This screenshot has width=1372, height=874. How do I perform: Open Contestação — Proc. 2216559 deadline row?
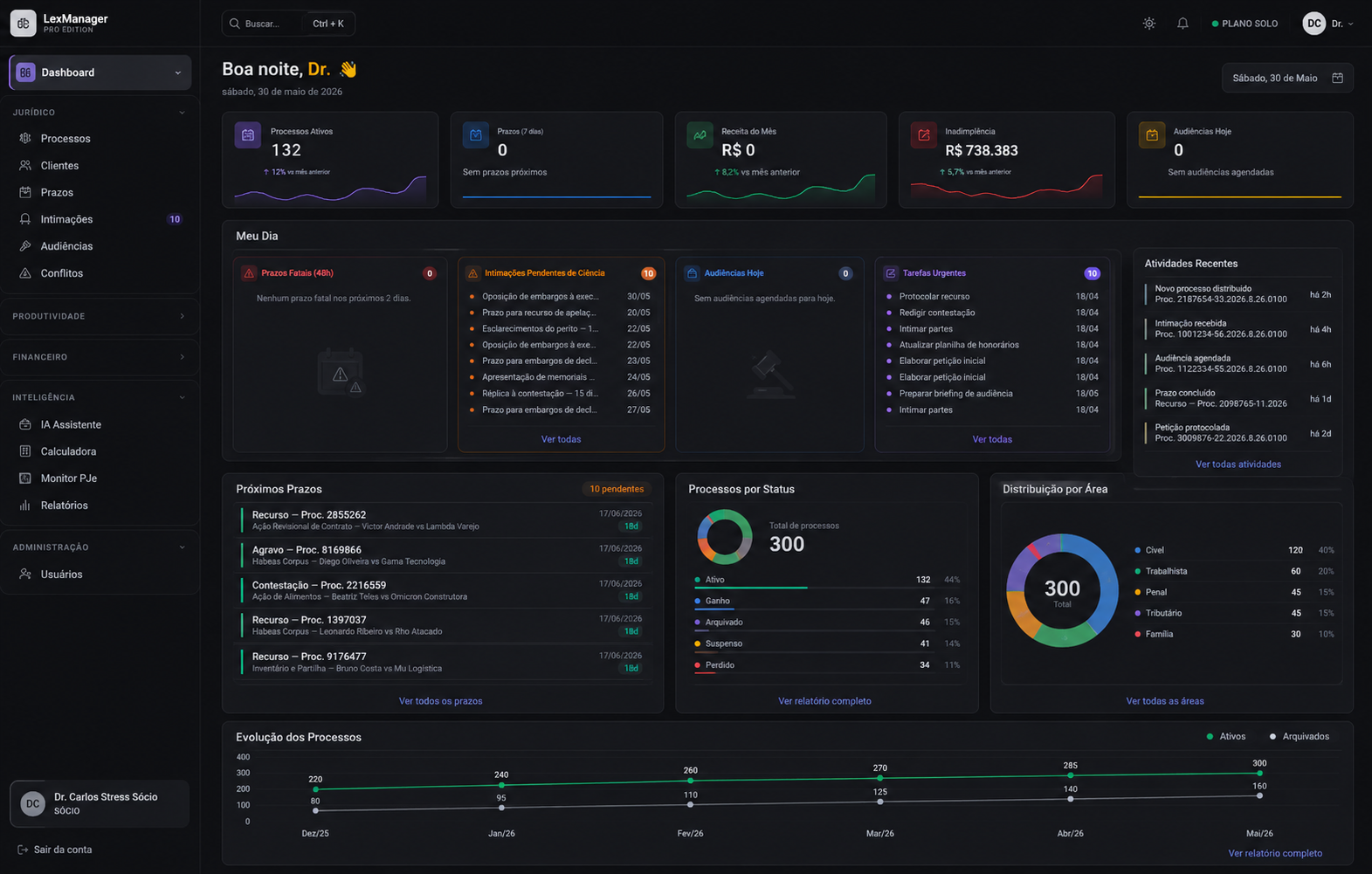pos(443,590)
